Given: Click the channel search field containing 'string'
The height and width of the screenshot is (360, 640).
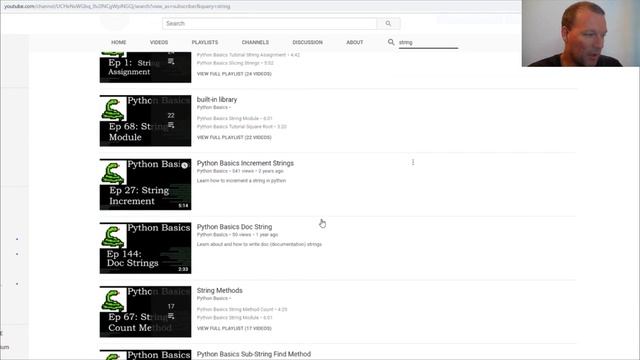Looking at the screenshot, I should pos(428,42).
